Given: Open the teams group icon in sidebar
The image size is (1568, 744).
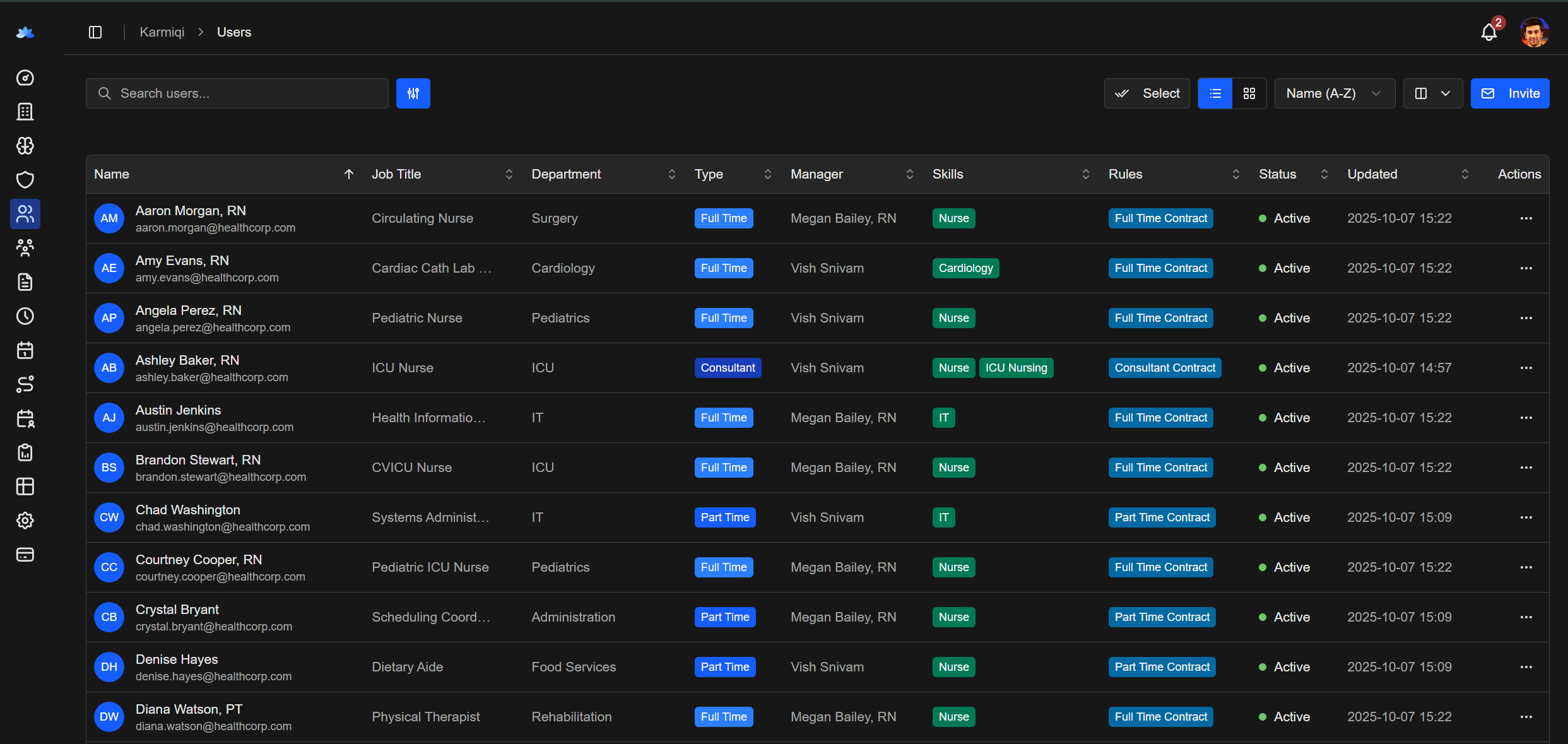Looking at the screenshot, I should (25, 248).
